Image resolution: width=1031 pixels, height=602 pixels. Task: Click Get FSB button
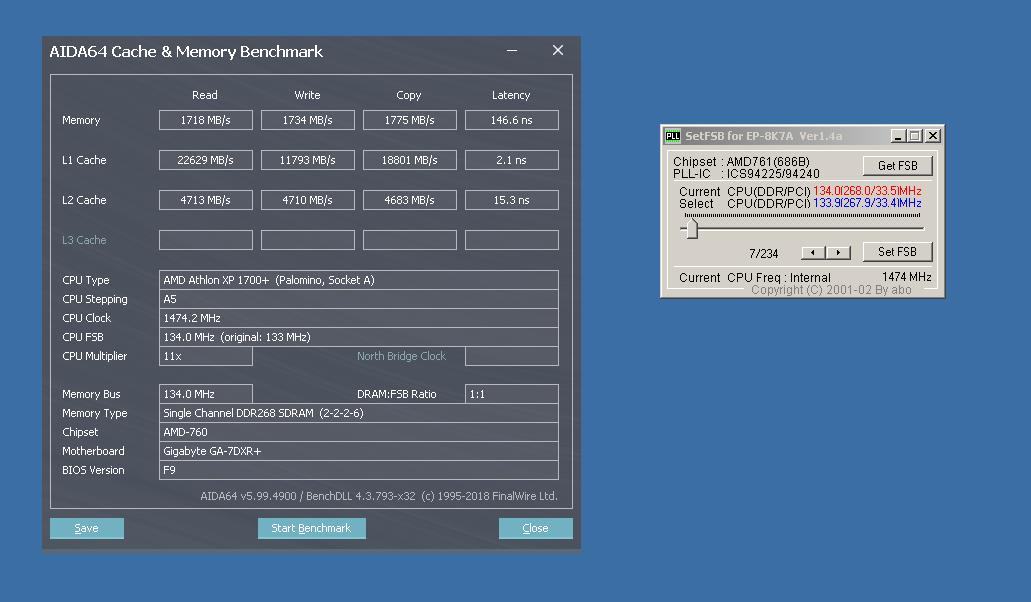pos(898,166)
